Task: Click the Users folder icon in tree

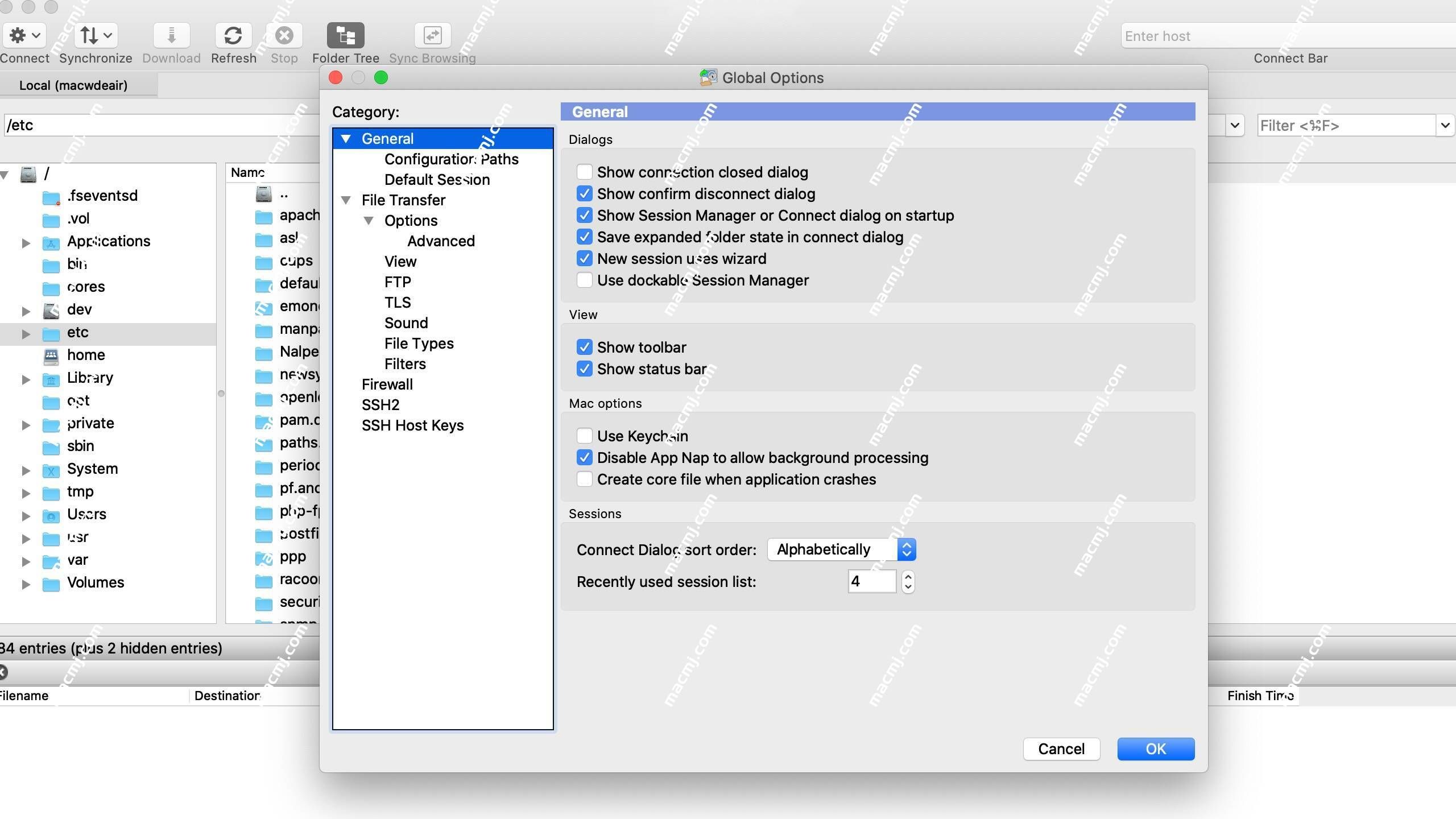Action: click(51, 515)
